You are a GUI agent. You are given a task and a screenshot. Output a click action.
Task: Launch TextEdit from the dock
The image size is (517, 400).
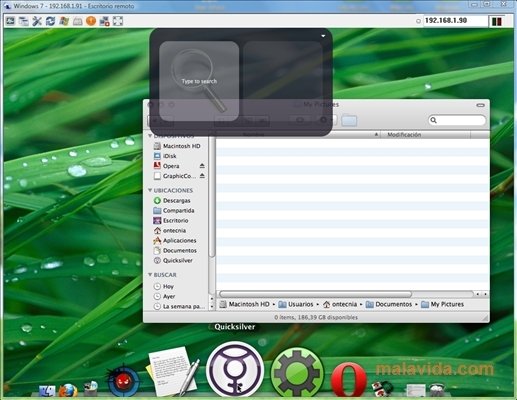(x=173, y=371)
